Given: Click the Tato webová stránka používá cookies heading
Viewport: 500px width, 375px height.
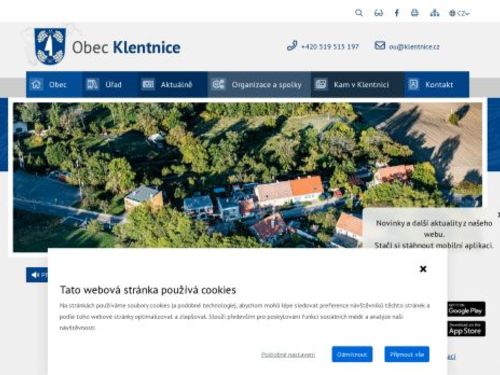Looking at the screenshot, I should (x=148, y=290).
